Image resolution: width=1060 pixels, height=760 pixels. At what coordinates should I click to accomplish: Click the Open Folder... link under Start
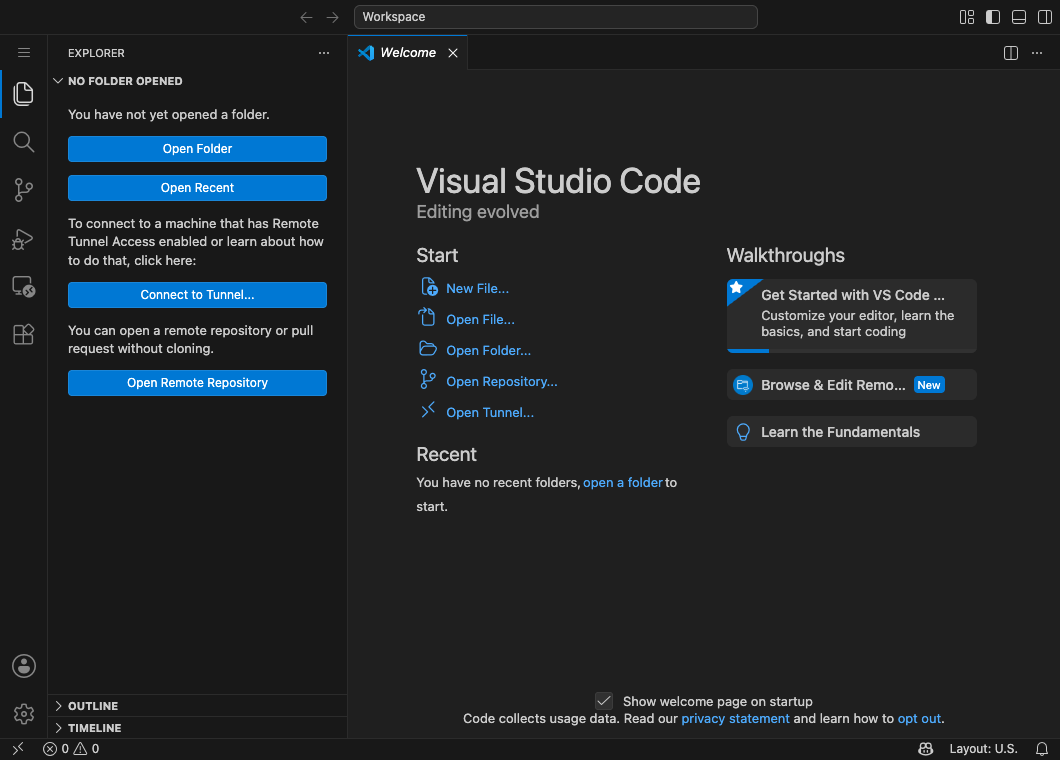(488, 350)
